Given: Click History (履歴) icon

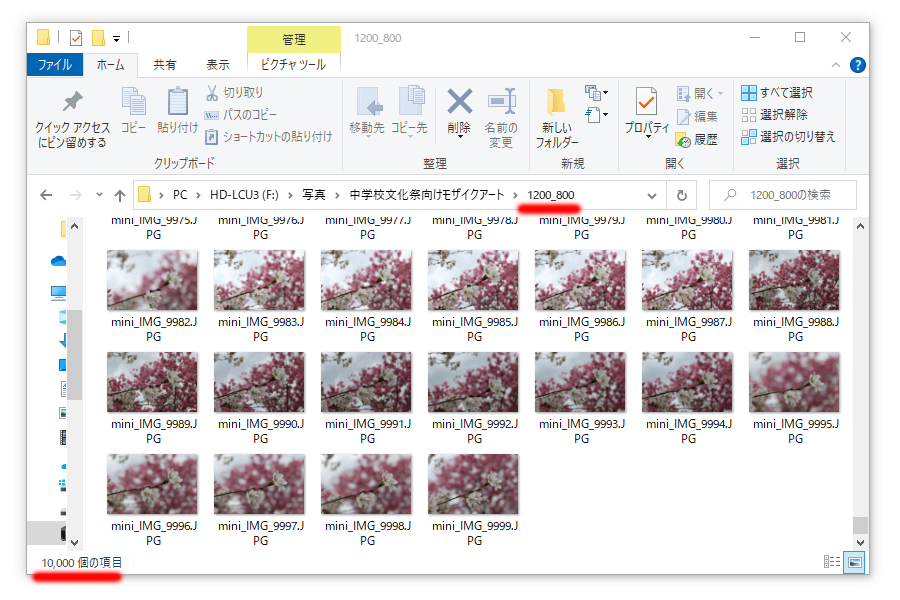Looking at the screenshot, I should (697, 140).
